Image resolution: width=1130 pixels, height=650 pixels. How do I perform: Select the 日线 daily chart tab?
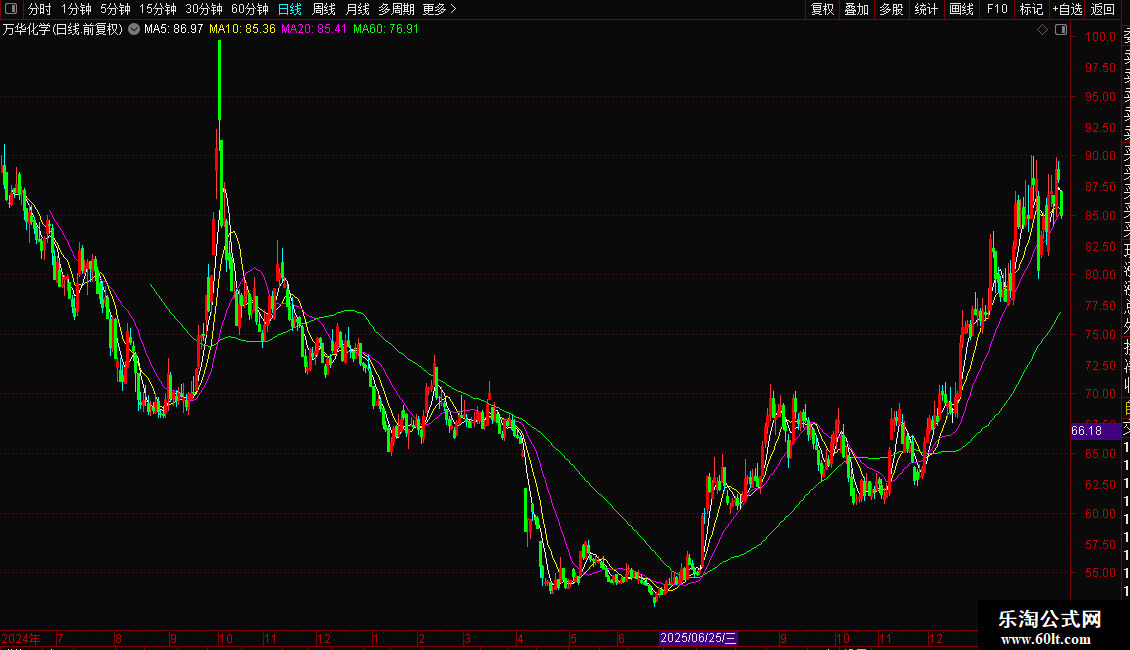[x=290, y=9]
